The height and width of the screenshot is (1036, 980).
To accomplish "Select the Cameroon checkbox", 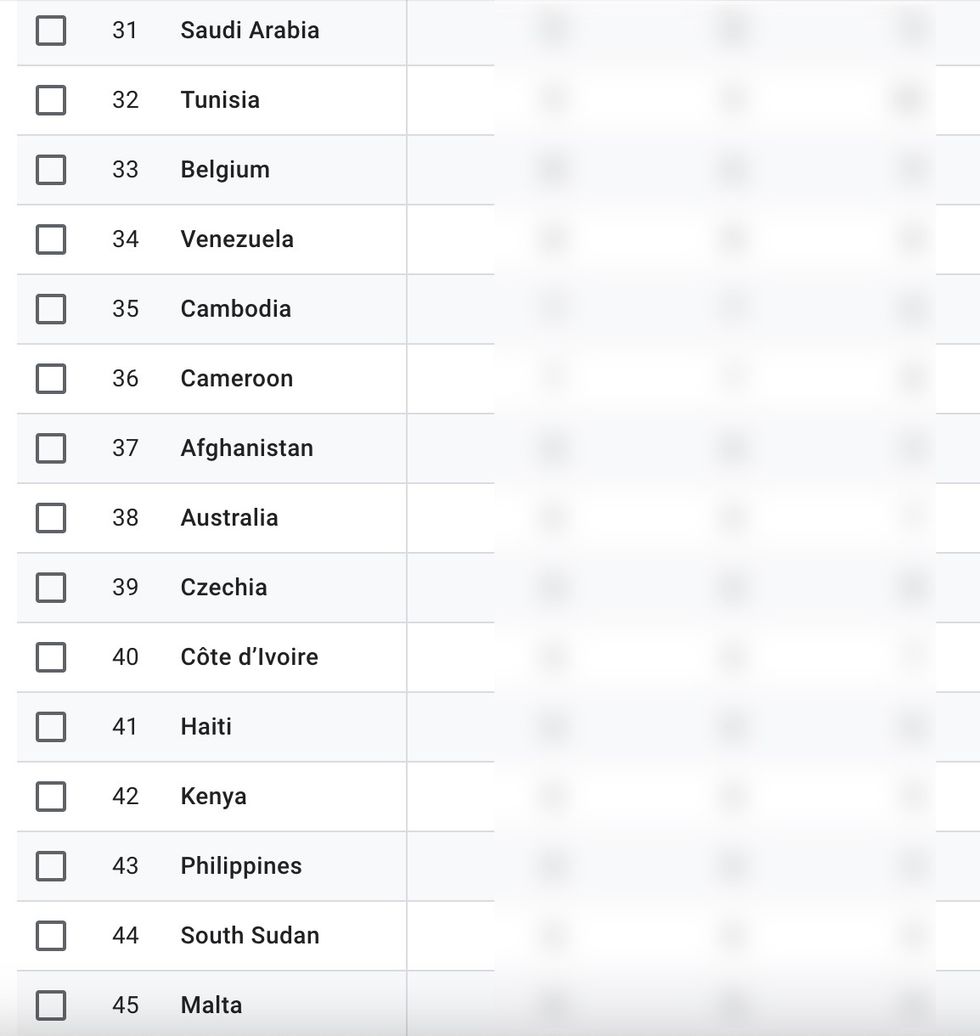I will point(51,379).
